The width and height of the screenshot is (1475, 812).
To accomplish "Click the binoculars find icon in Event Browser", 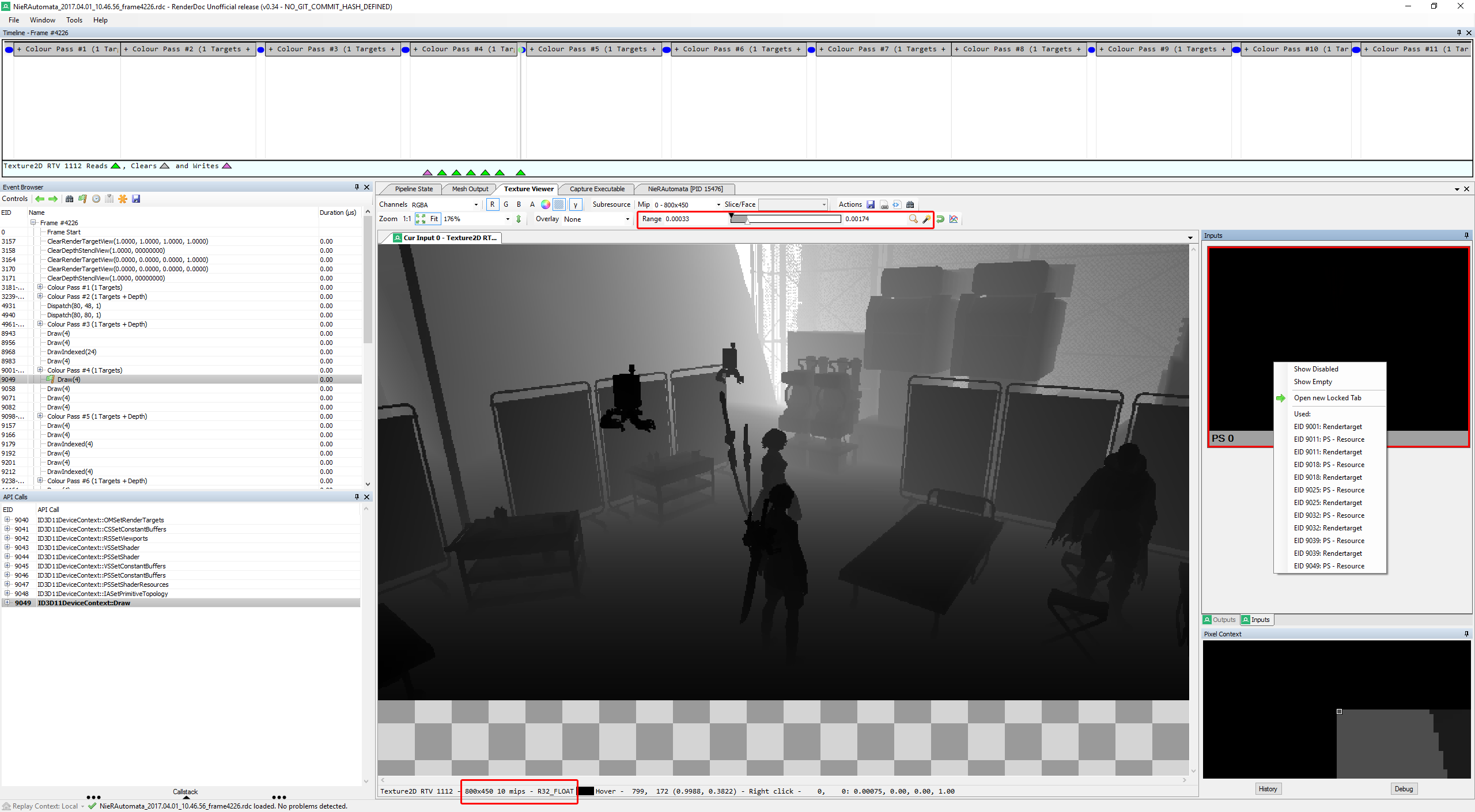I will click(x=69, y=199).
